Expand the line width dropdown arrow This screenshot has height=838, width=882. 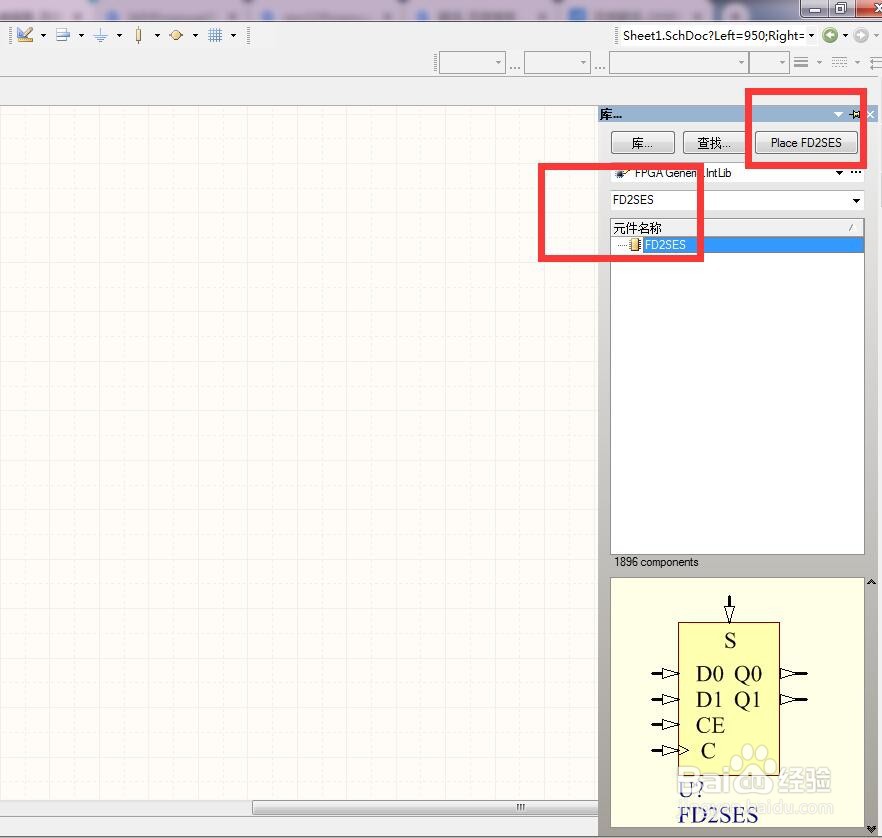(x=819, y=62)
